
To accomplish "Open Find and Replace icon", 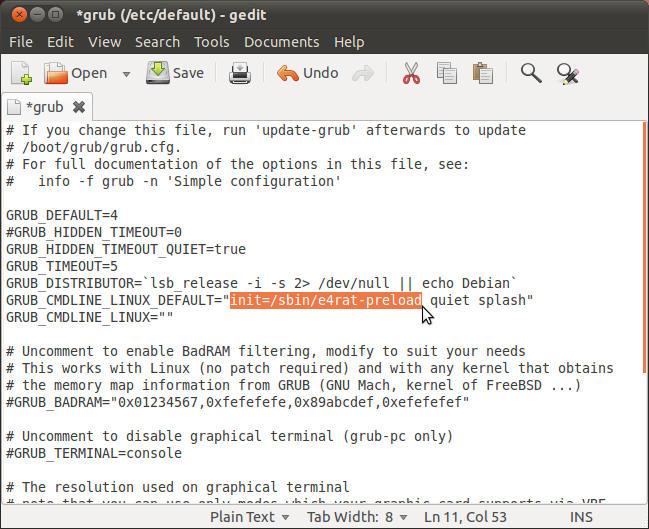I will (567, 74).
